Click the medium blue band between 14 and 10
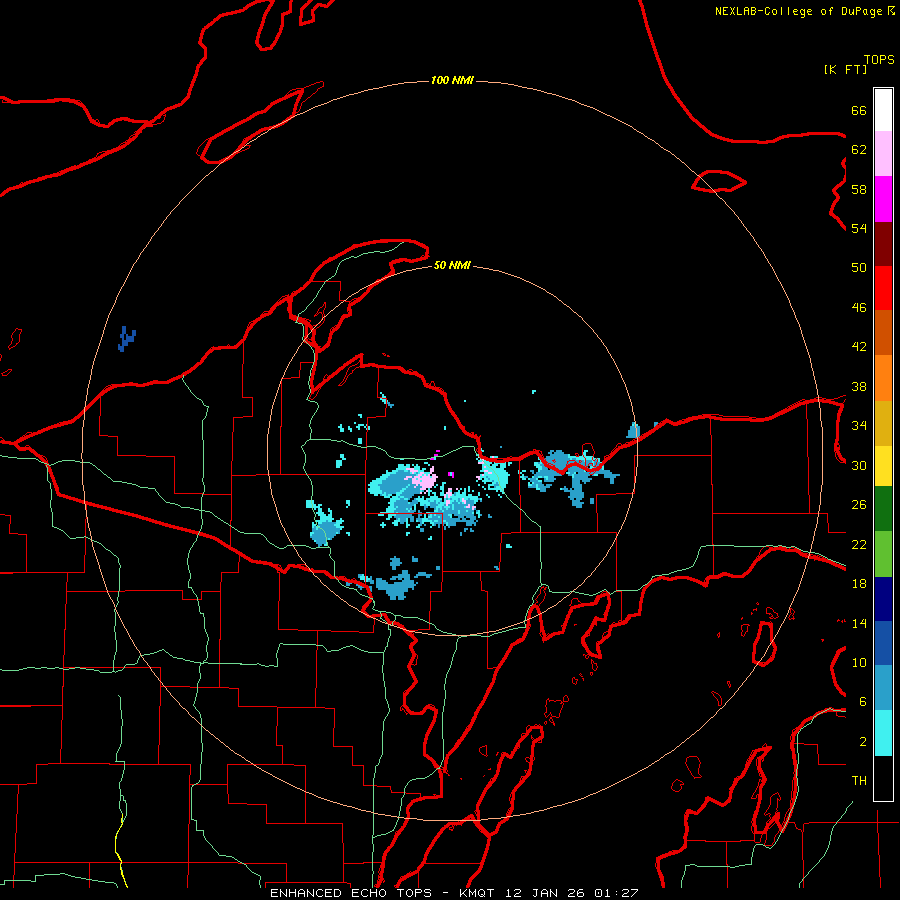Image resolution: width=900 pixels, height=900 pixels. (883, 643)
